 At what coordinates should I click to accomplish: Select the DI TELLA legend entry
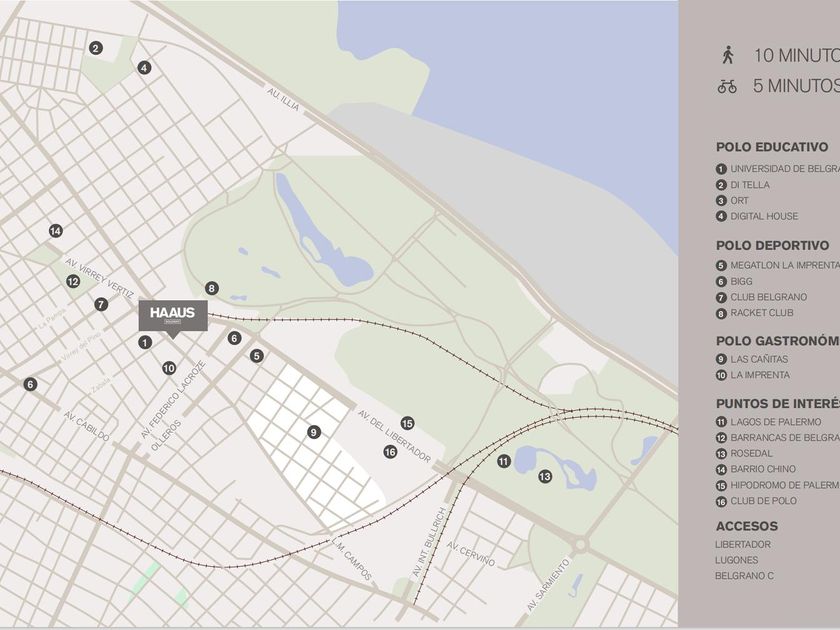(x=742, y=185)
